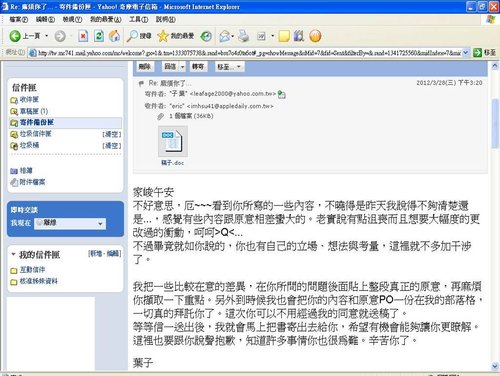Click the flag icon beside message subject

point(141,83)
